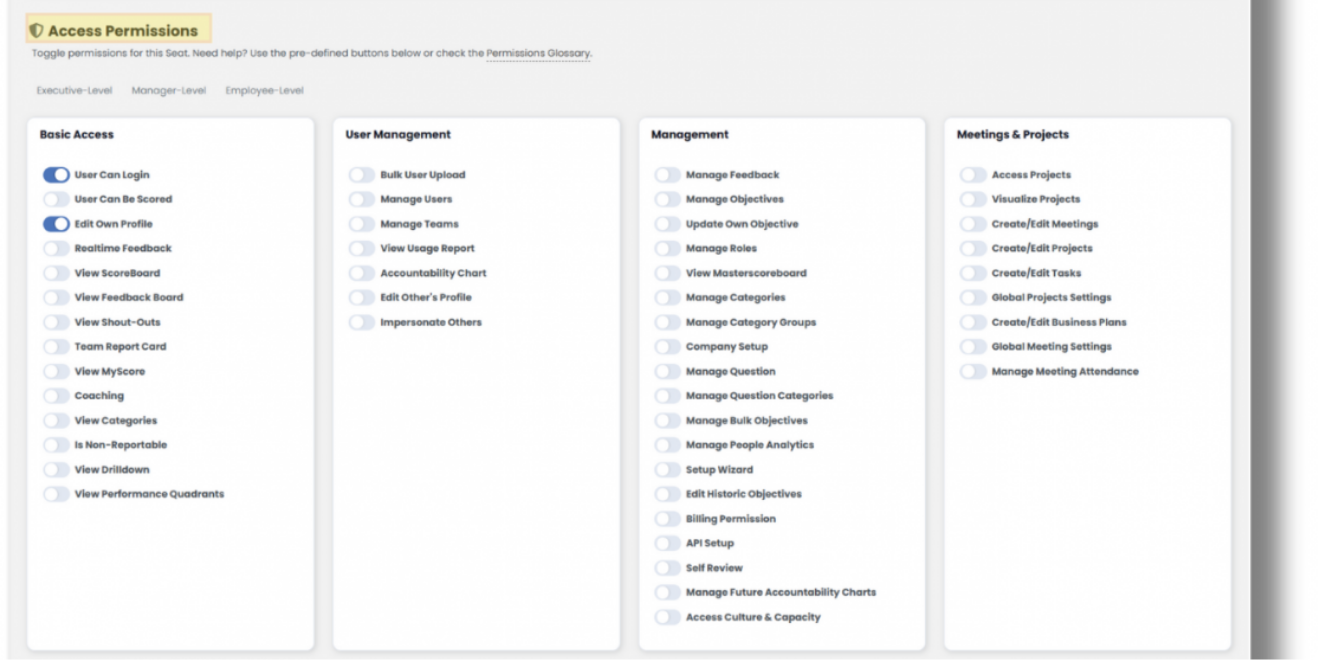
Task: Enable Access Projects toggle
Action: [973, 175]
